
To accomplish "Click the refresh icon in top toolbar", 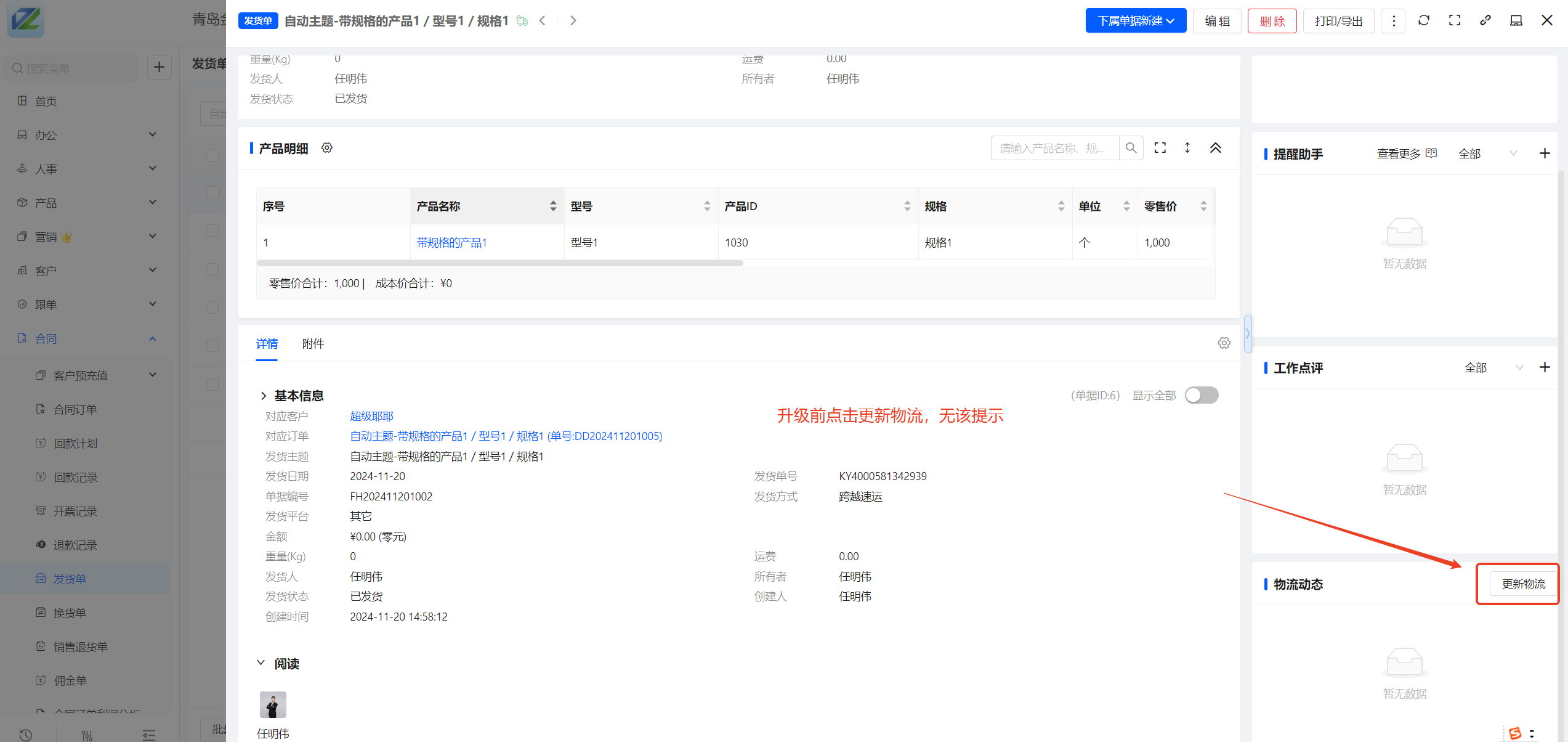I will pos(1423,21).
